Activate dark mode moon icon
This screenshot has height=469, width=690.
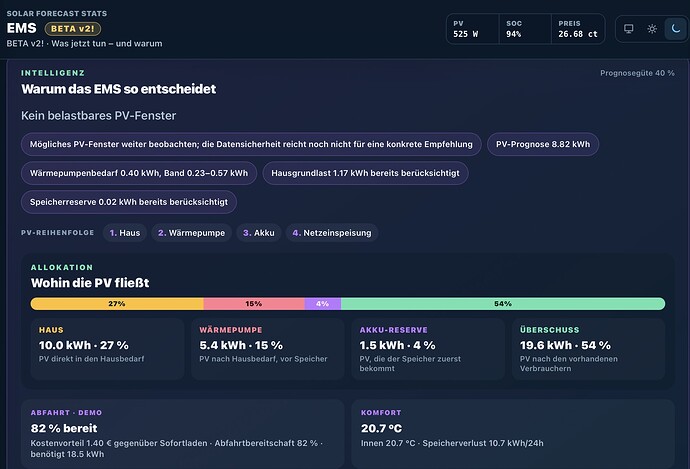[x=675, y=29]
